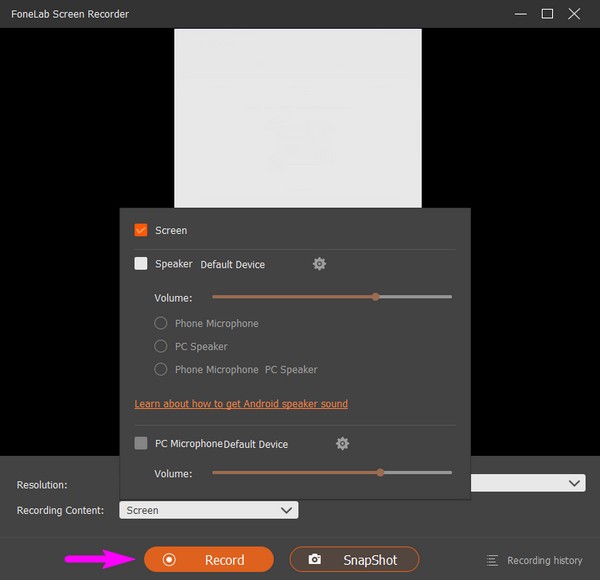
Task: Enable the PC Microphone checkbox
Action: 141,443
